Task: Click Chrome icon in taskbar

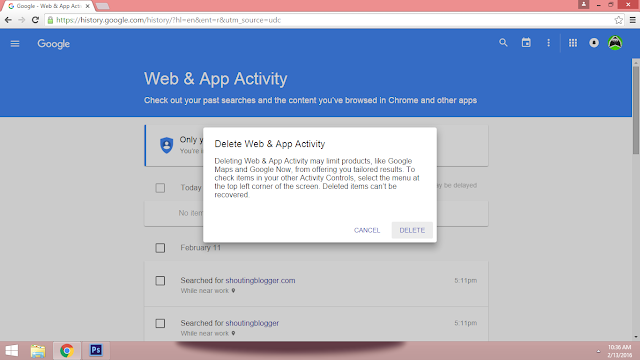Action: tap(67, 351)
